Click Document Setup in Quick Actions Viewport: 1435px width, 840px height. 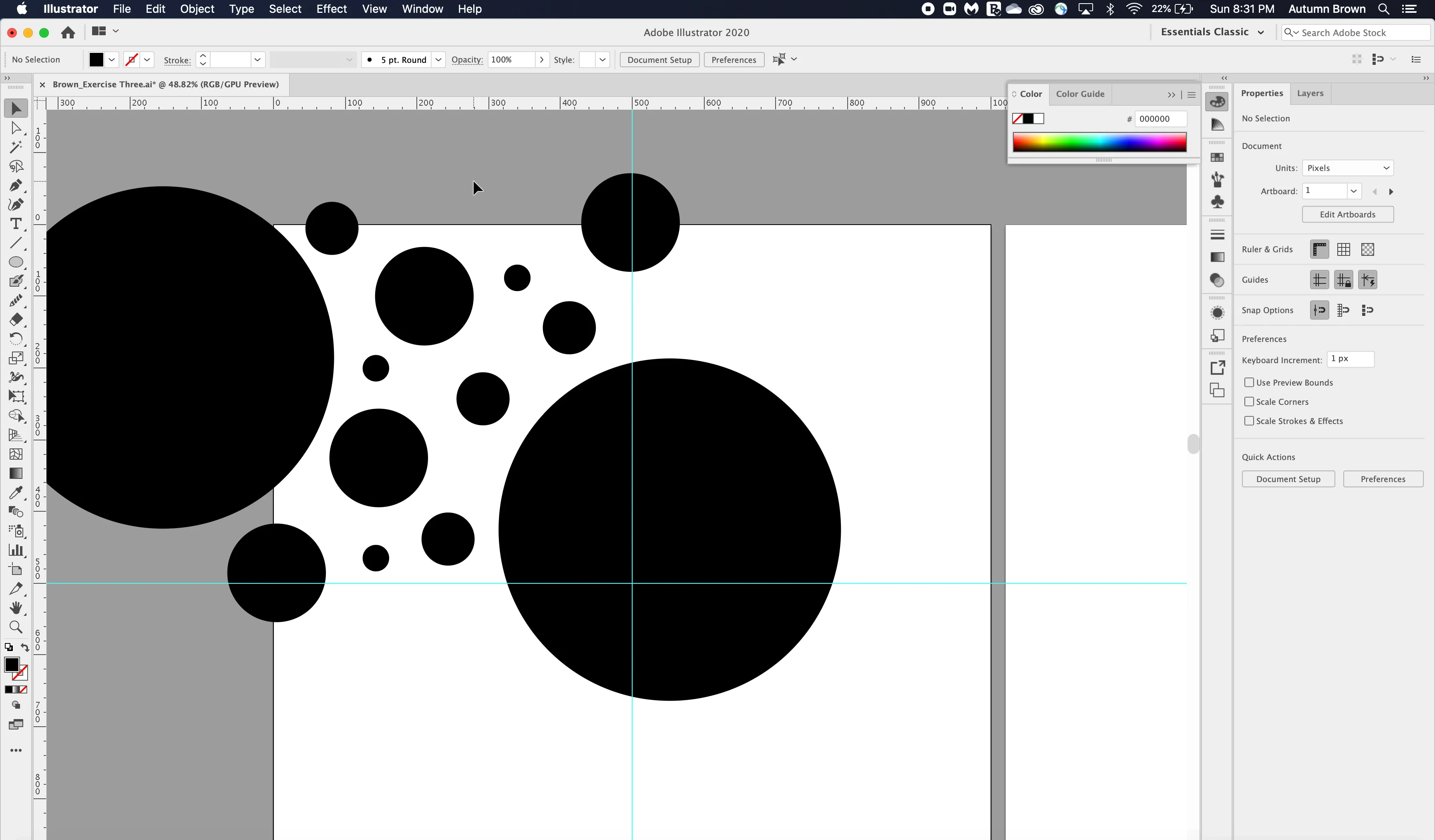pyautogui.click(x=1288, y=479)
